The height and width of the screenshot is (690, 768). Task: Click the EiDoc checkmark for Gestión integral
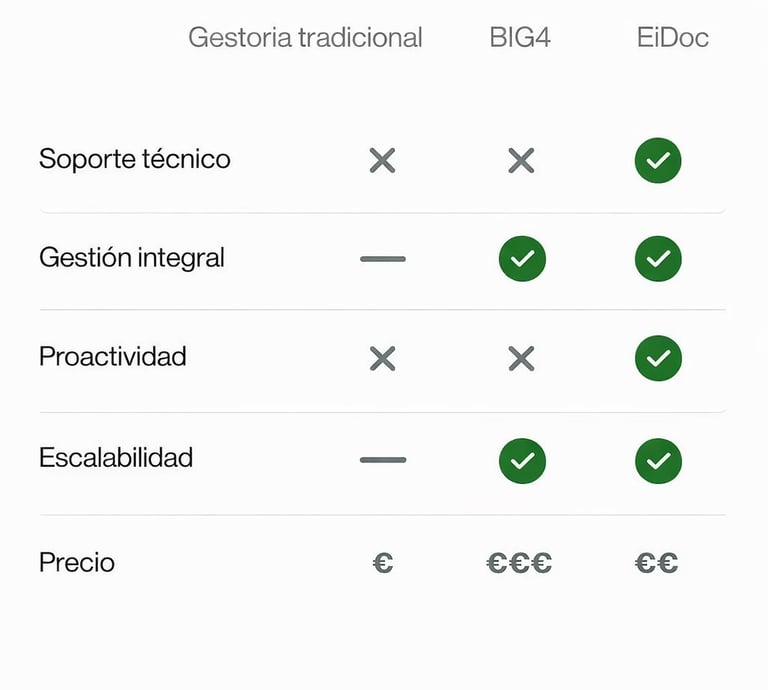tap(658, 259)
